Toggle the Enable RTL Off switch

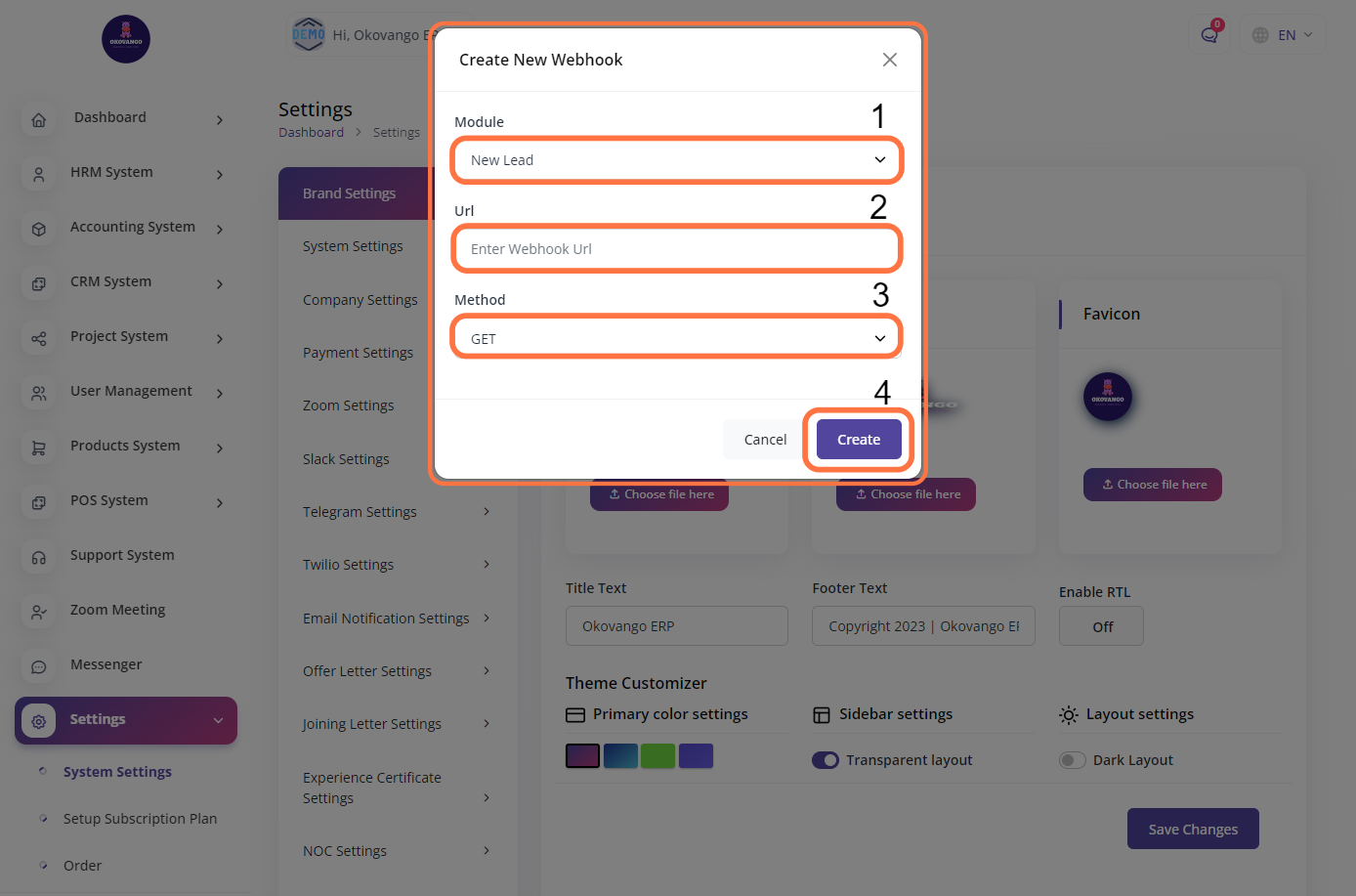(x=1101, y=627)
